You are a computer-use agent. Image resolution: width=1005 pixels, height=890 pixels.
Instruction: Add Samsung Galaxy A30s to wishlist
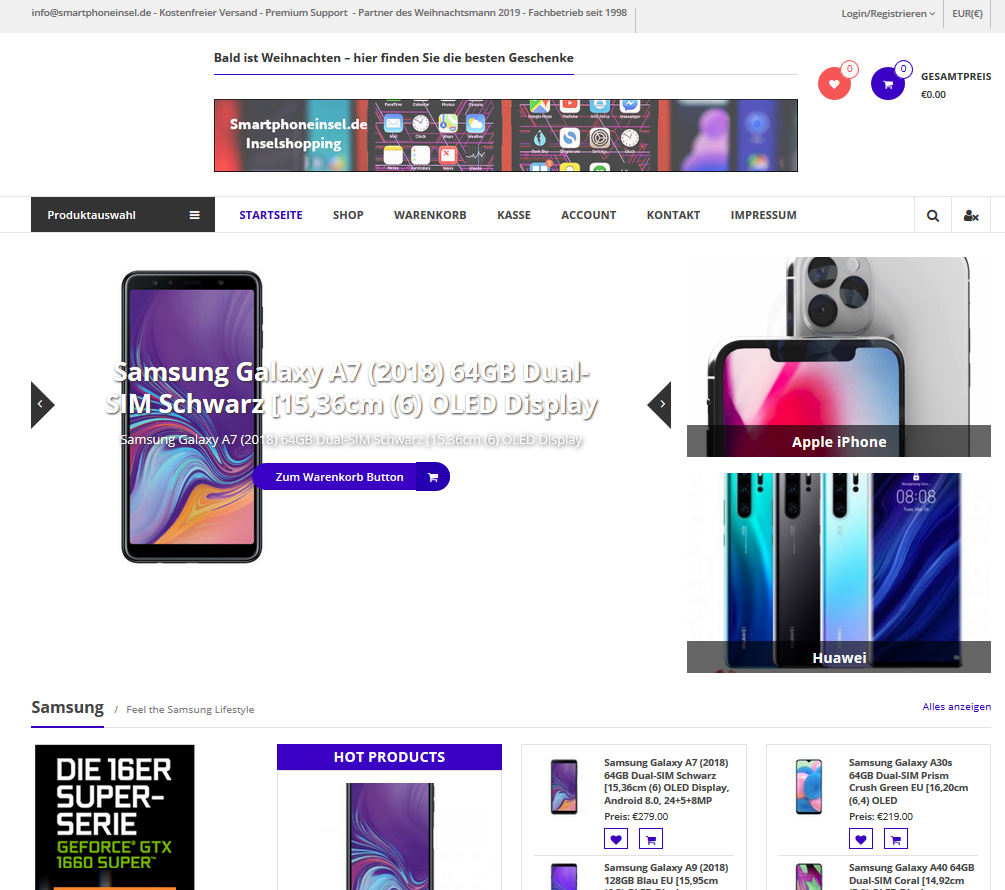click(x=861, y=839)
